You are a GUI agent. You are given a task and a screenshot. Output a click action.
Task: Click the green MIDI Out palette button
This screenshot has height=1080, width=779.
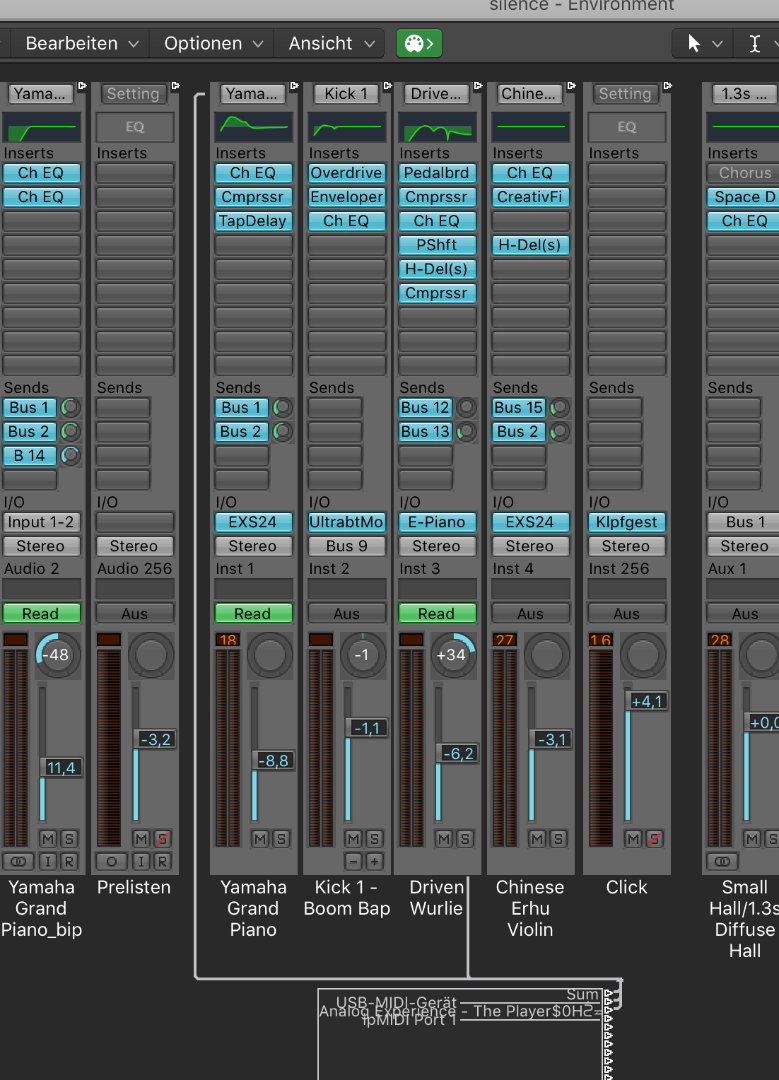(419, 43)
